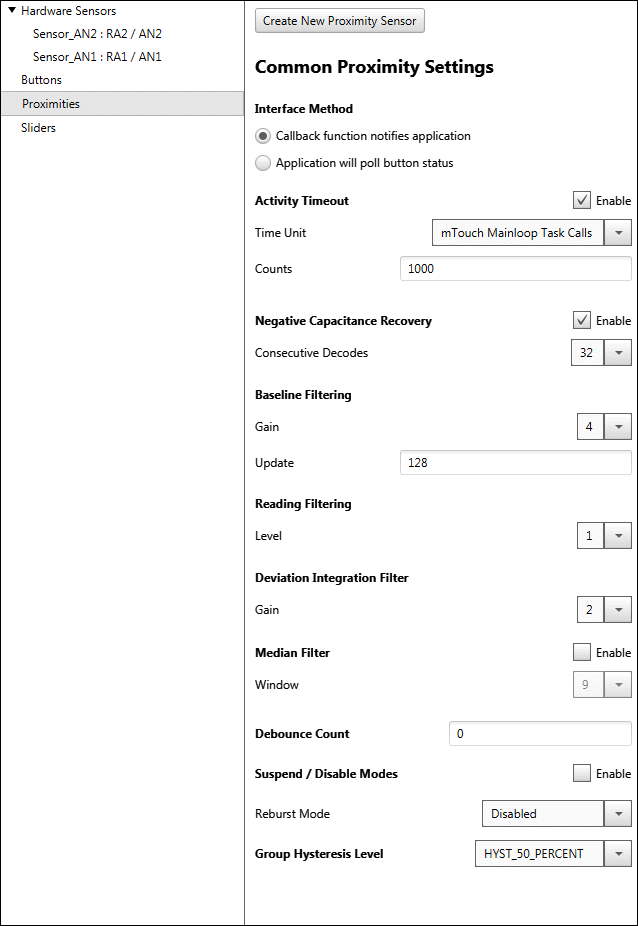This screenshot has width=638, height=926.
Task: Choose Application will poll button status
Action: pyautogui.click(x=263, y=163)
